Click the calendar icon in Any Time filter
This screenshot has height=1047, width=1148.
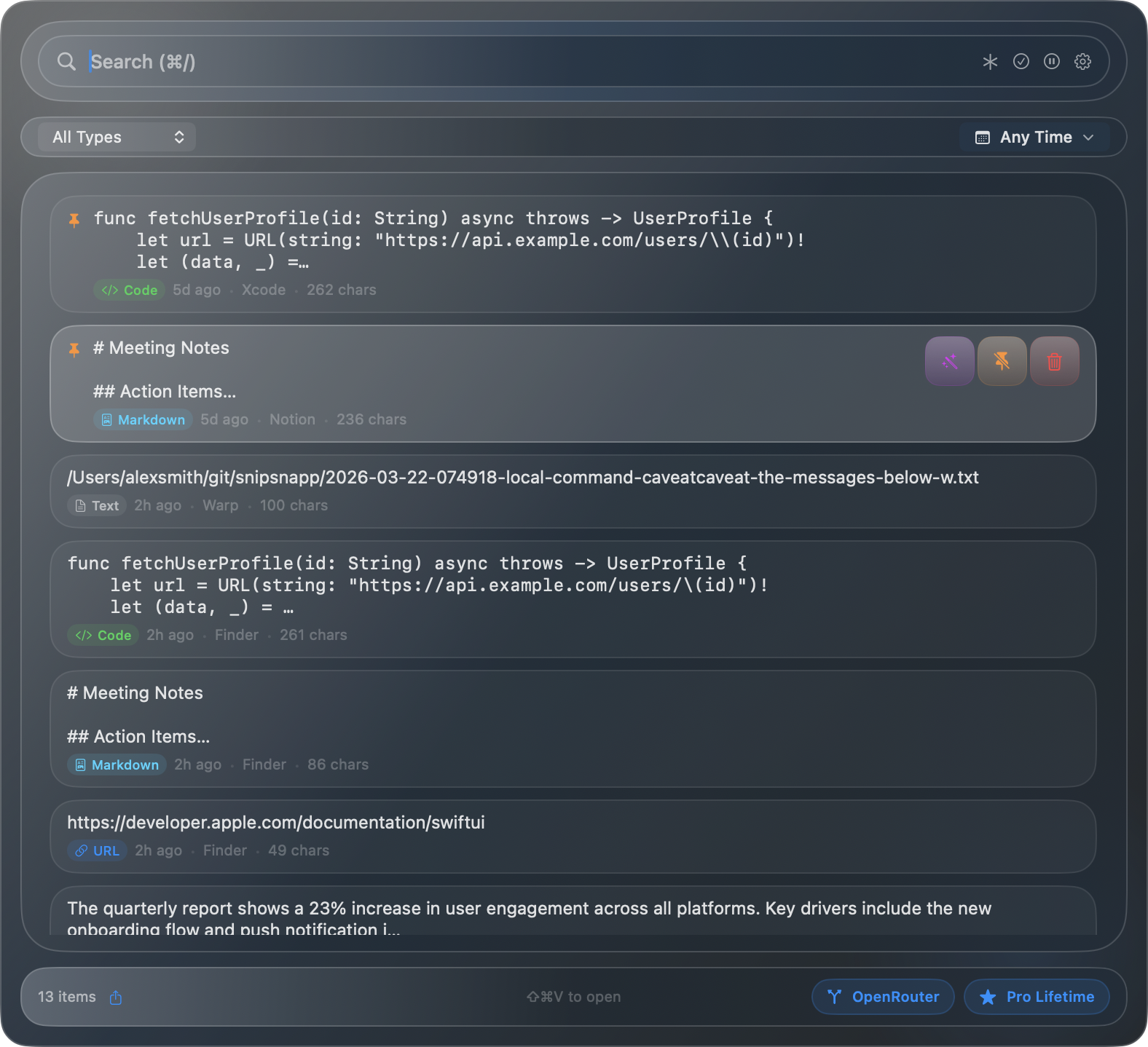point(983,138)
